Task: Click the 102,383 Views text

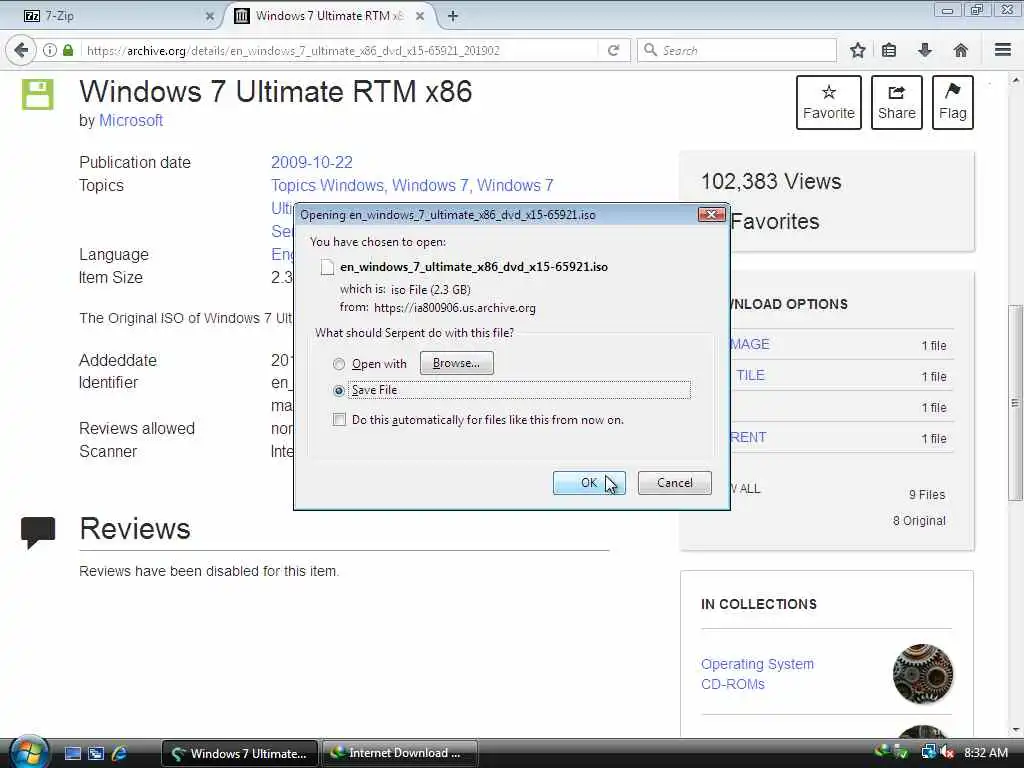Action: pos(771,182)
